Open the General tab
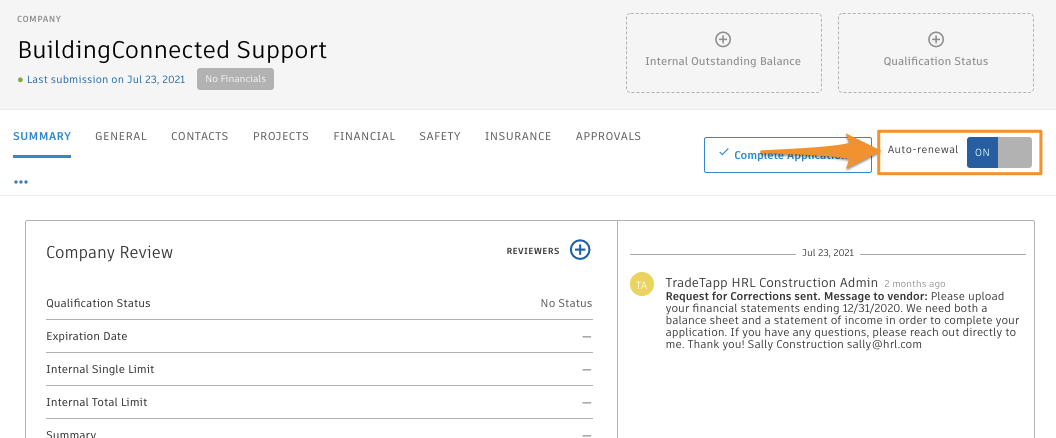Viewport: 1056px width, 438px height. (121, 137)
